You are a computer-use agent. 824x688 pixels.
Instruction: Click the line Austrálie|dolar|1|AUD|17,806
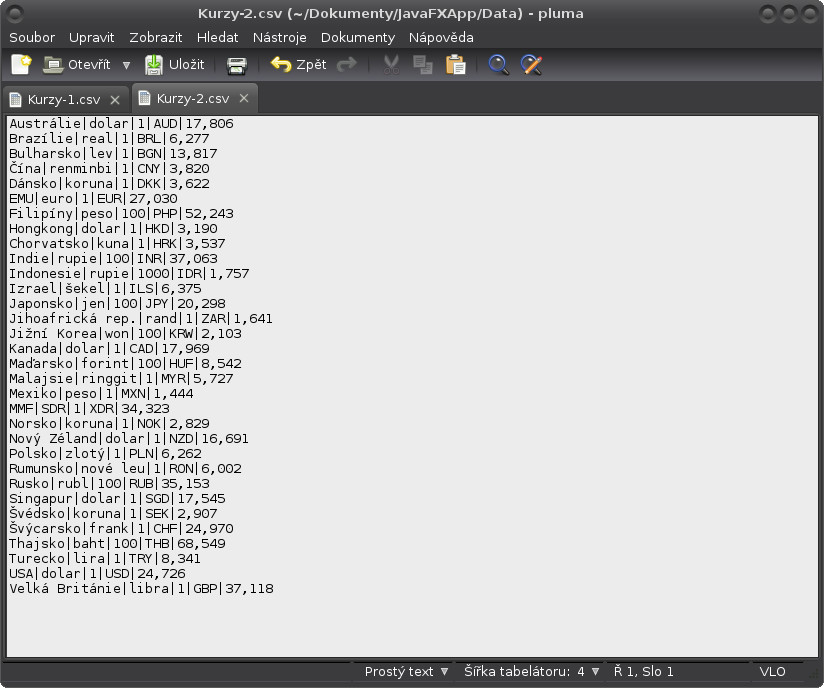click(x=121, y=124)
